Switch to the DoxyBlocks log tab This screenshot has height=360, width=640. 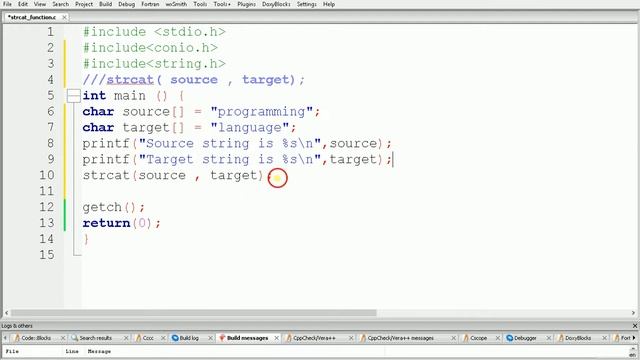578,338
